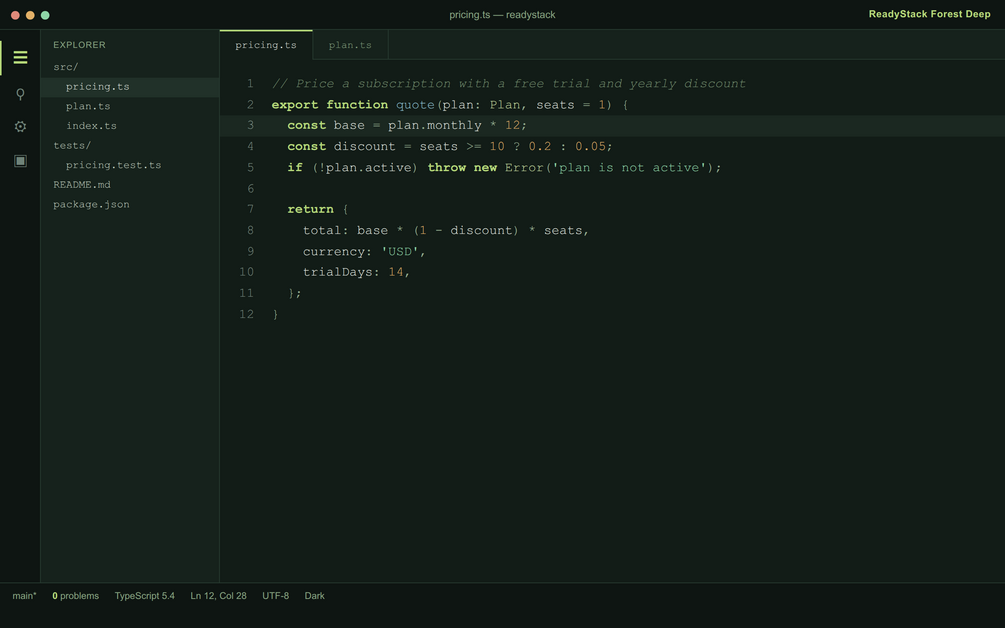The width and height of the screenshot is (1005, 628).
Task: Click the 'return' keyword on line 7
Action: [x=310, y=210]
